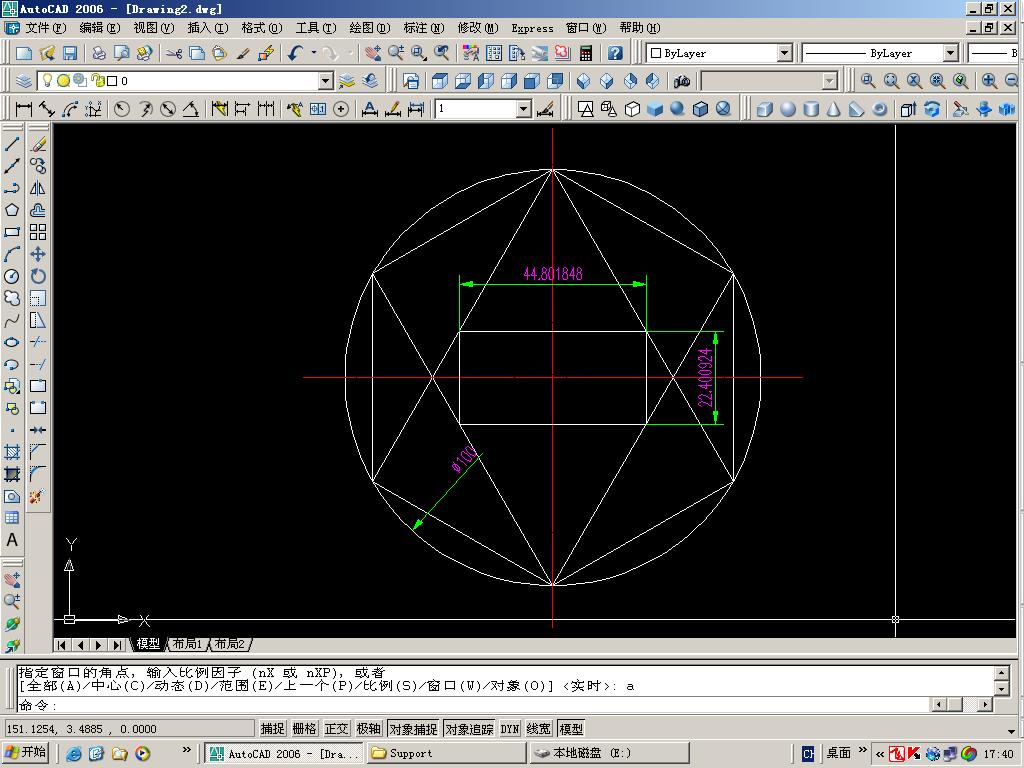Select the Spline draw tool
The height and width of the screenshot is (768, 1024).
(x=12, y=321)
